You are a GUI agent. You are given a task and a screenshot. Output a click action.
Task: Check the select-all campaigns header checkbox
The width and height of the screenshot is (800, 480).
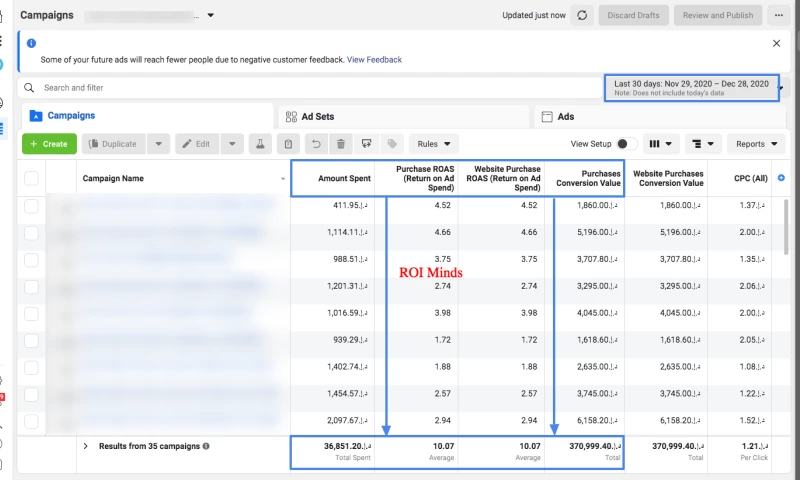tap(31, 178)
